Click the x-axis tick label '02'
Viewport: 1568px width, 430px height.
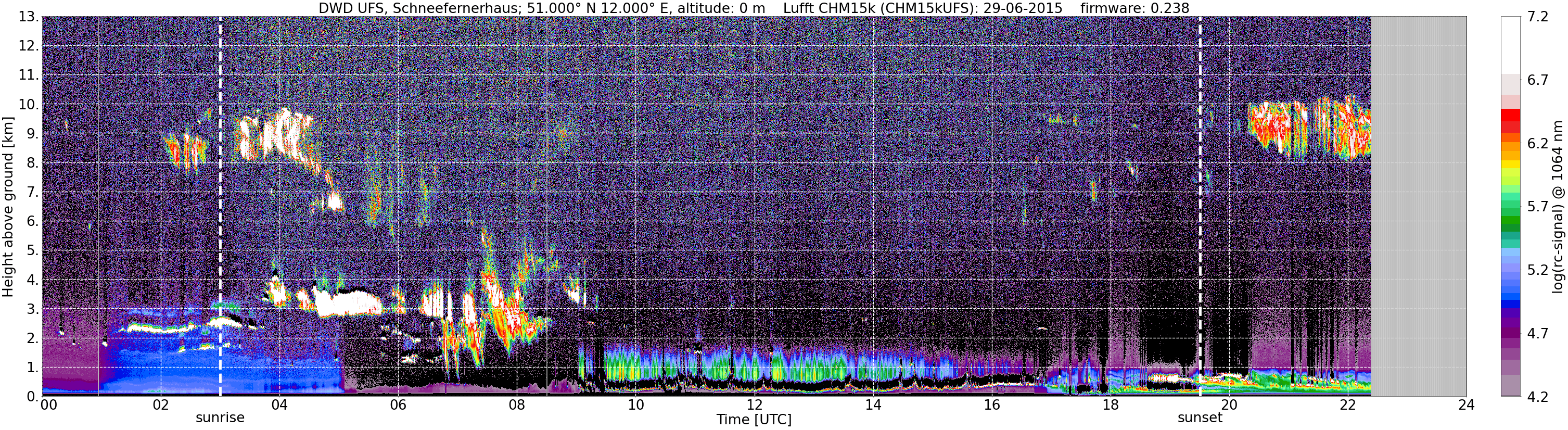point(160,406)
